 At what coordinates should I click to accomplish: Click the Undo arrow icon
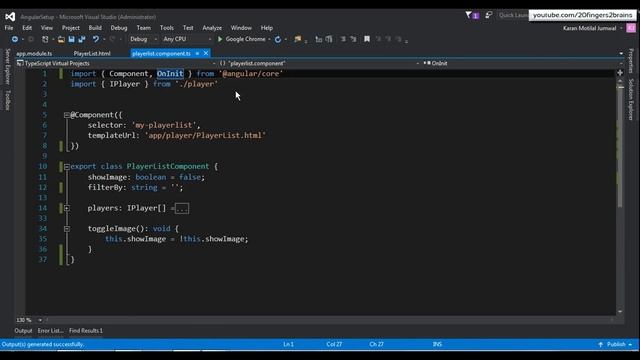pos(96,39)
